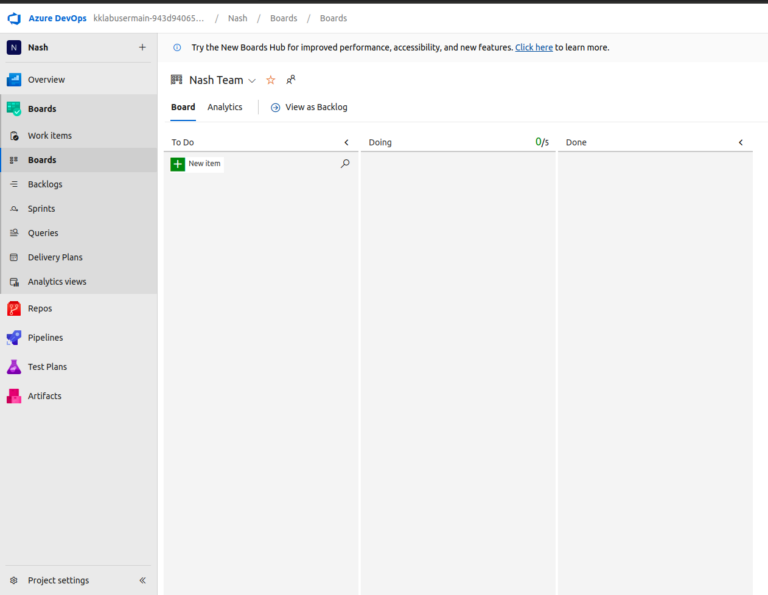Open Test Plans in the sidebar
768x595 pixels.
tap(48, 367)
